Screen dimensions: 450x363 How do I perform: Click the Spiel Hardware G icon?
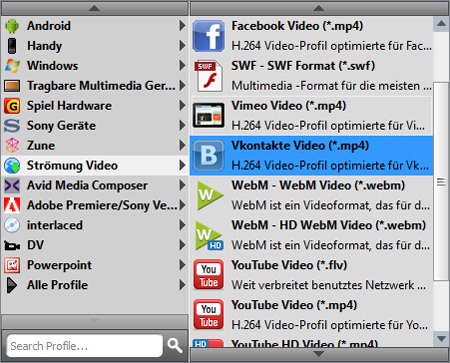pyautogui.click(x=12, y=106)
